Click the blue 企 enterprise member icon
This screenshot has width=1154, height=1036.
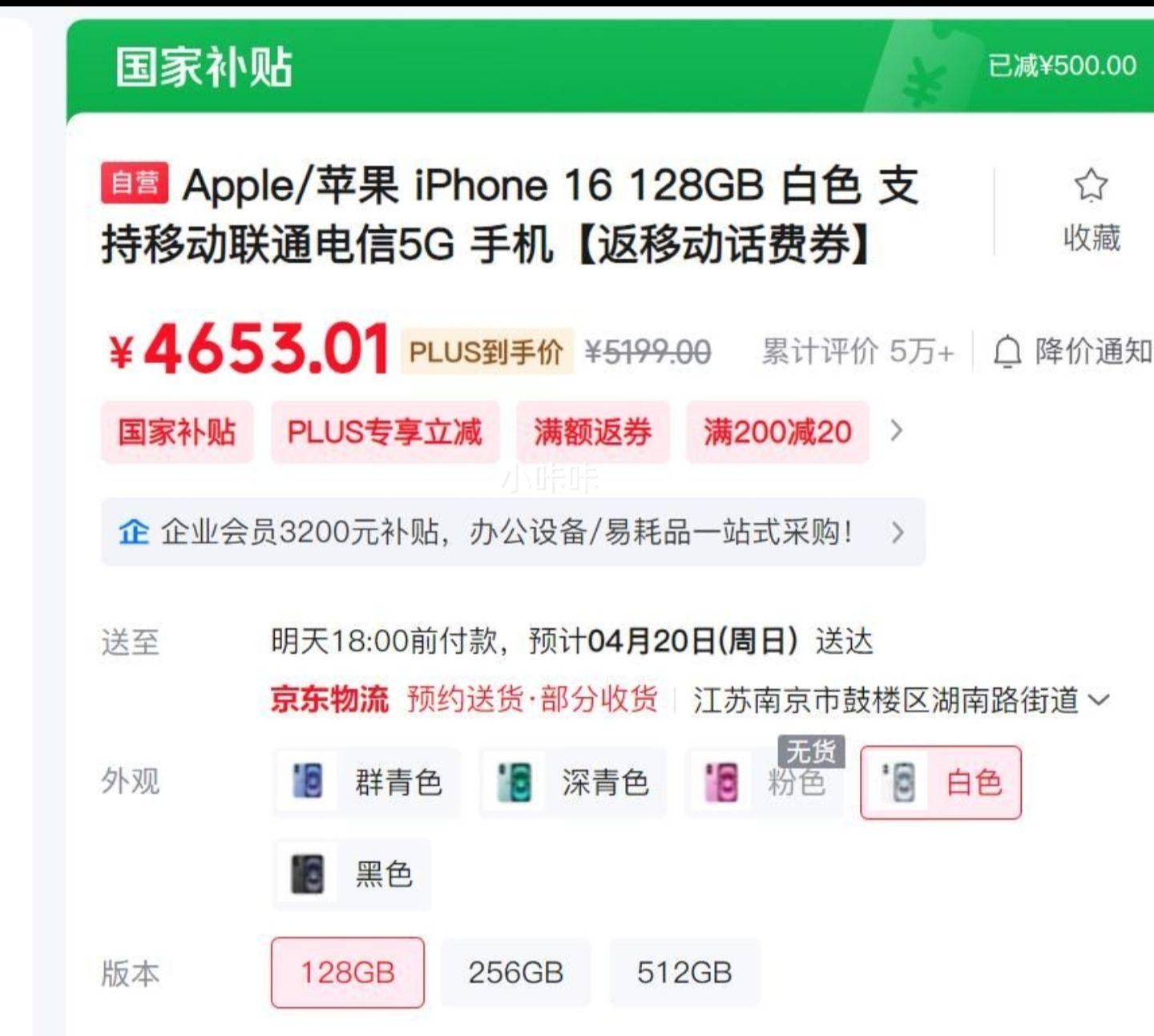134,532
